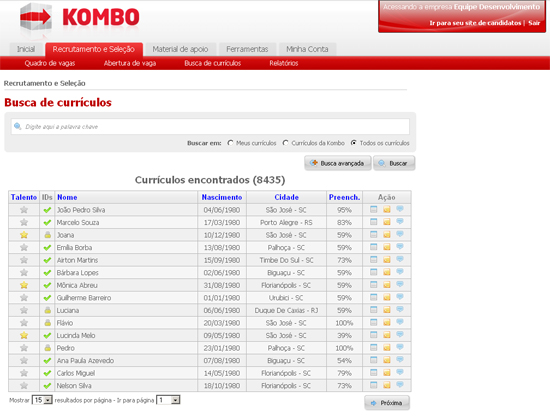This screenshot has height=416, width=550.
Task: Open blue window icon in João Pedro Silva row
Action: point(374,209)
